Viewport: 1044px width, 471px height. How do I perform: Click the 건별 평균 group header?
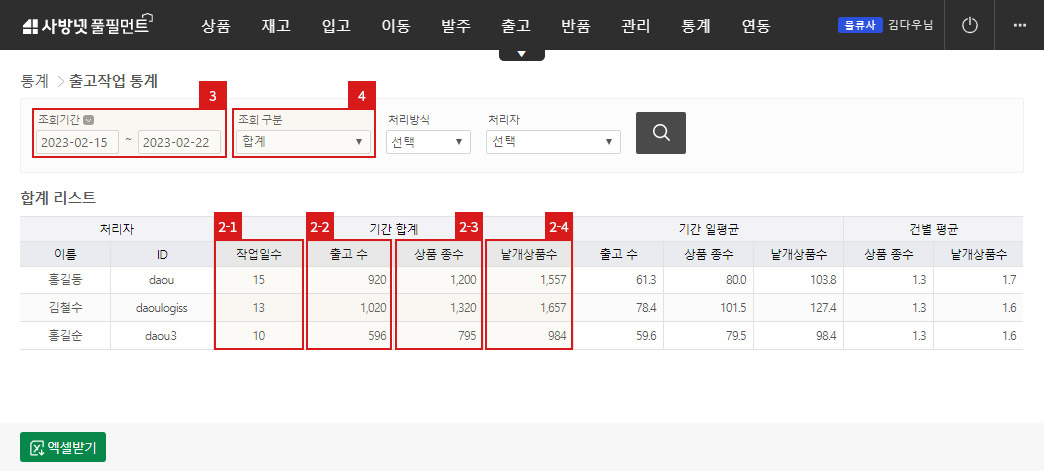coord(933,229)
